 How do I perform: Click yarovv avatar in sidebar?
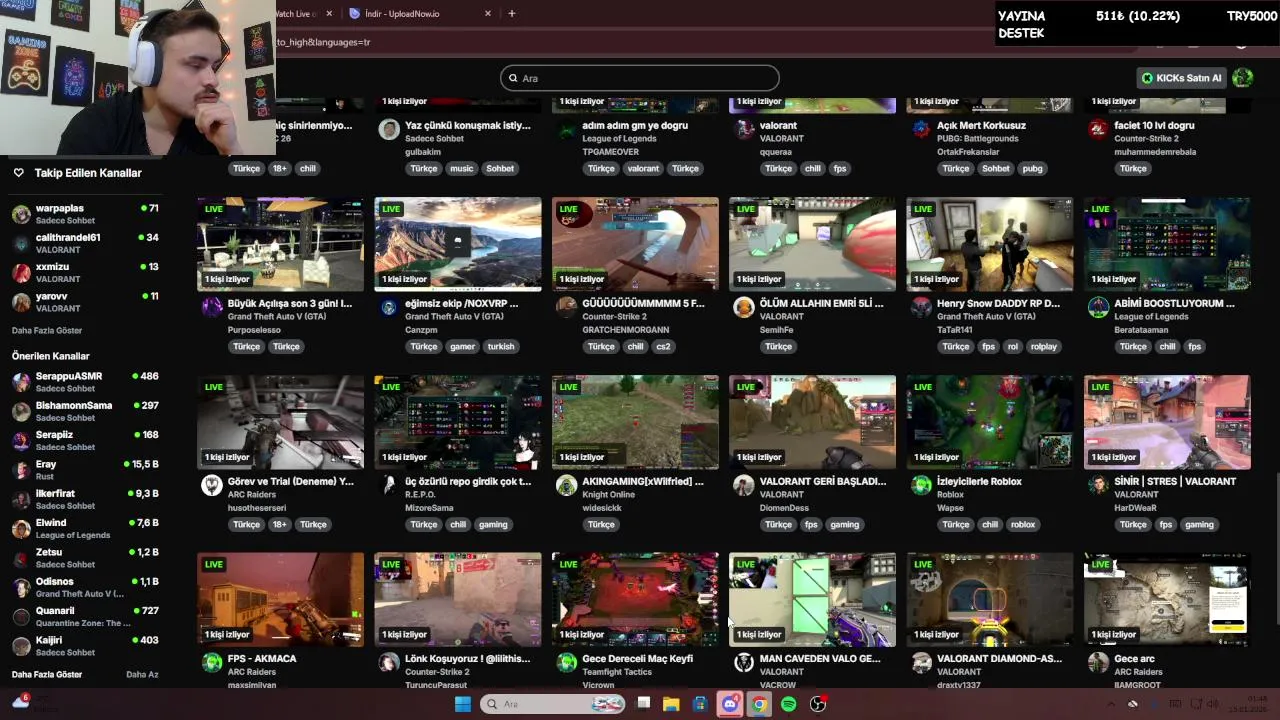pyautogui.click(x=21, y=302)
